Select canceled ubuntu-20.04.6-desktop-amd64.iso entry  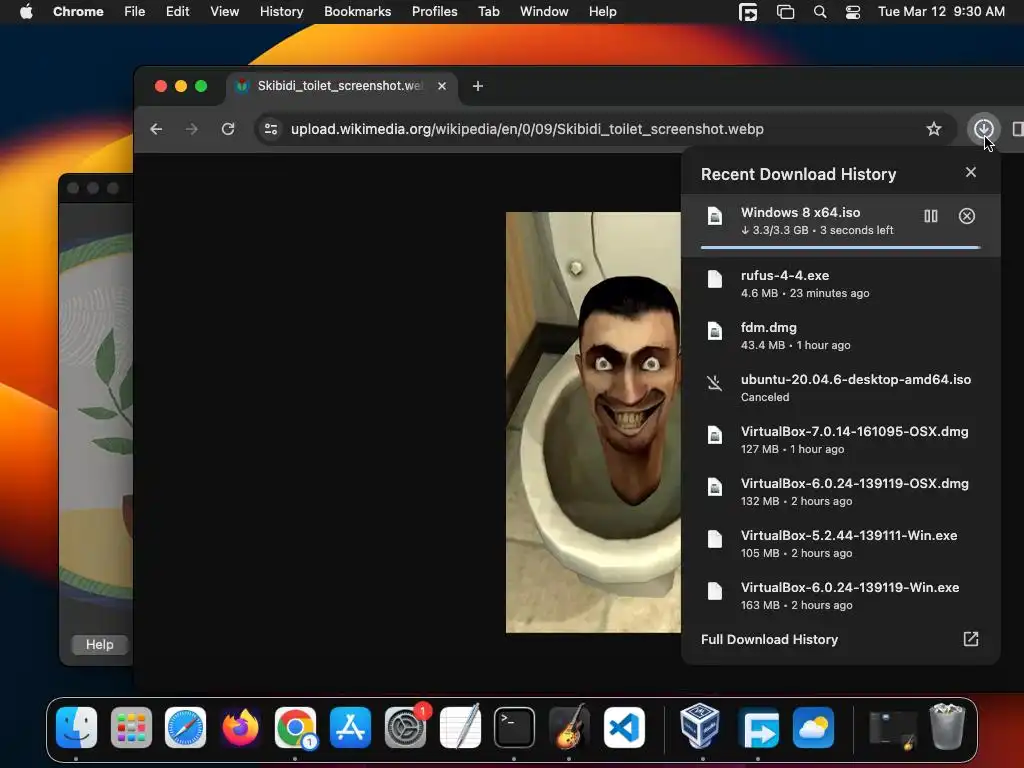tap(840, 388)
